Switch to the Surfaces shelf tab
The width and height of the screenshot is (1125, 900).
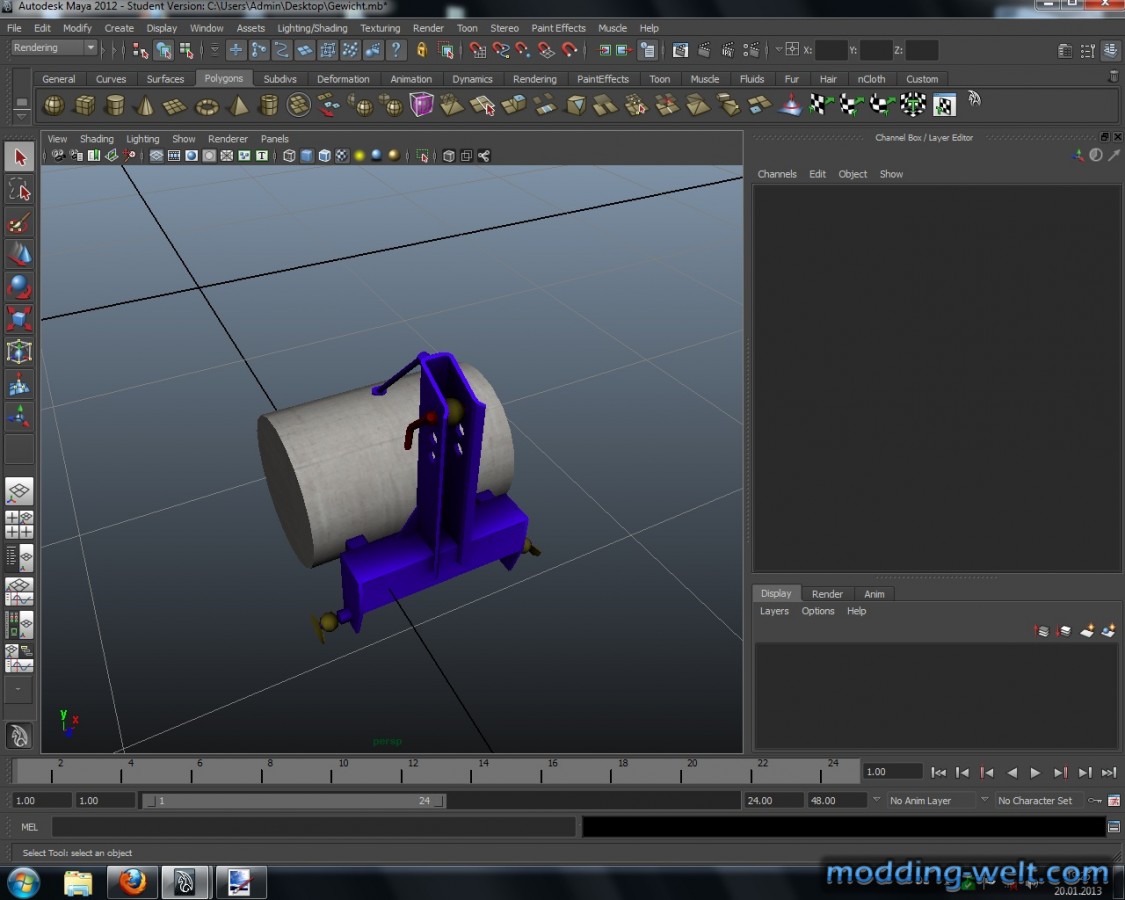click(165, 79)
